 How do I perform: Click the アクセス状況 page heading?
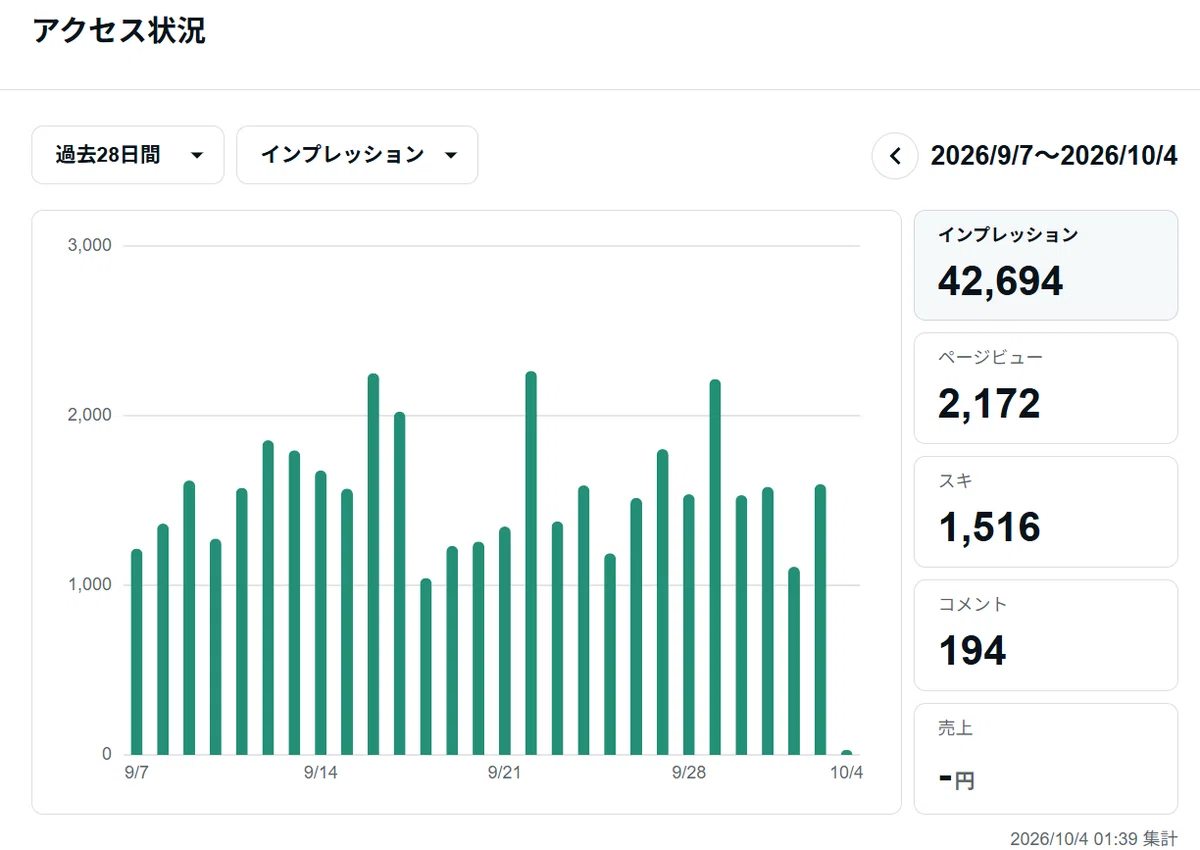tap(119, 31)
